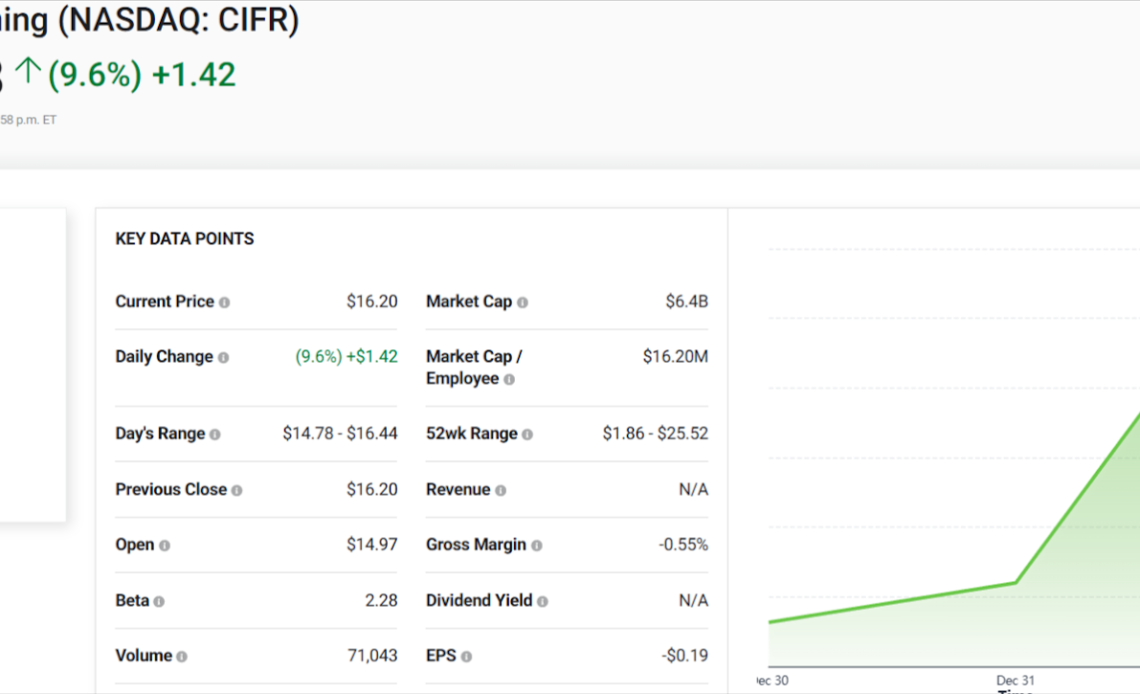Click Previous Close value $16.20

[372, 490]
